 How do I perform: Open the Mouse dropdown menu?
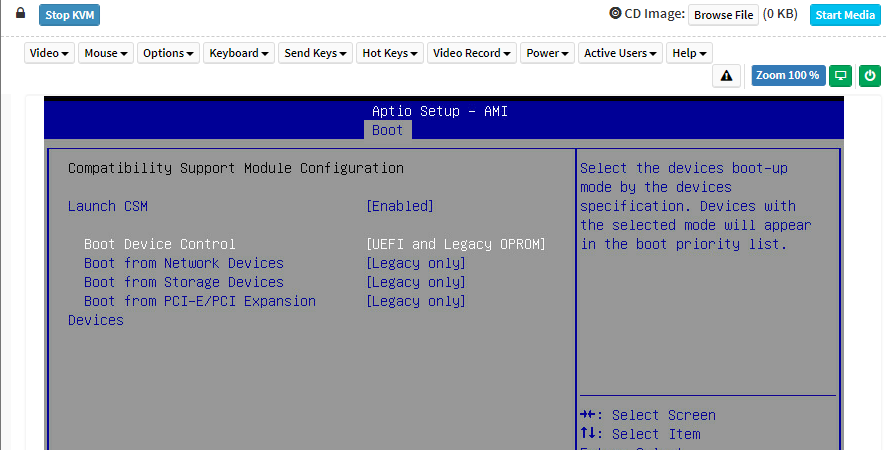pos(106,53)
